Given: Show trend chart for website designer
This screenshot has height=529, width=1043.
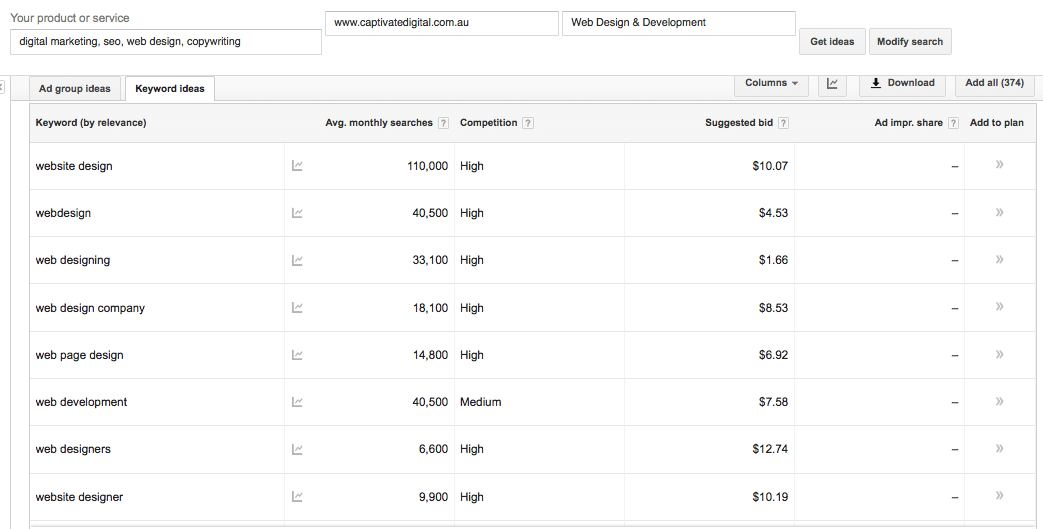Looking at the screenshot, I should [x=297, y=496].
